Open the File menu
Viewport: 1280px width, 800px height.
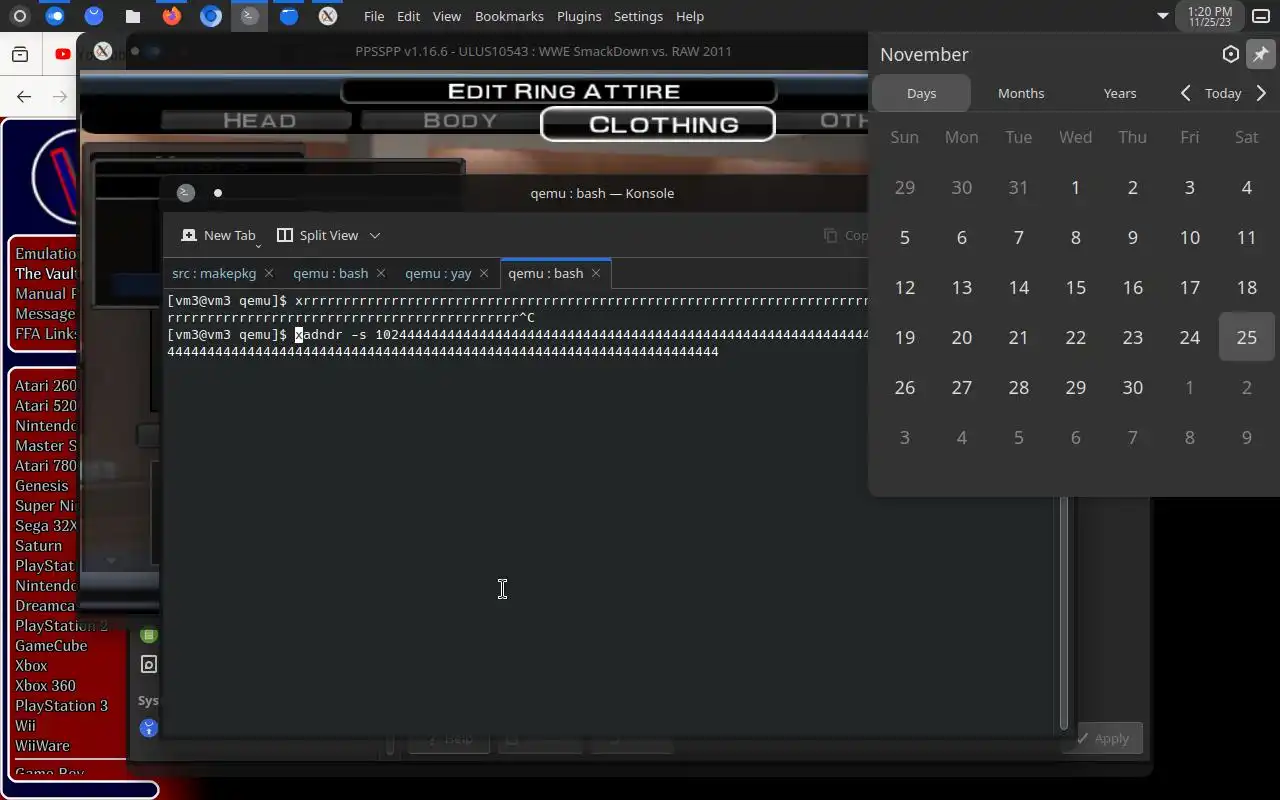[374, 16]
